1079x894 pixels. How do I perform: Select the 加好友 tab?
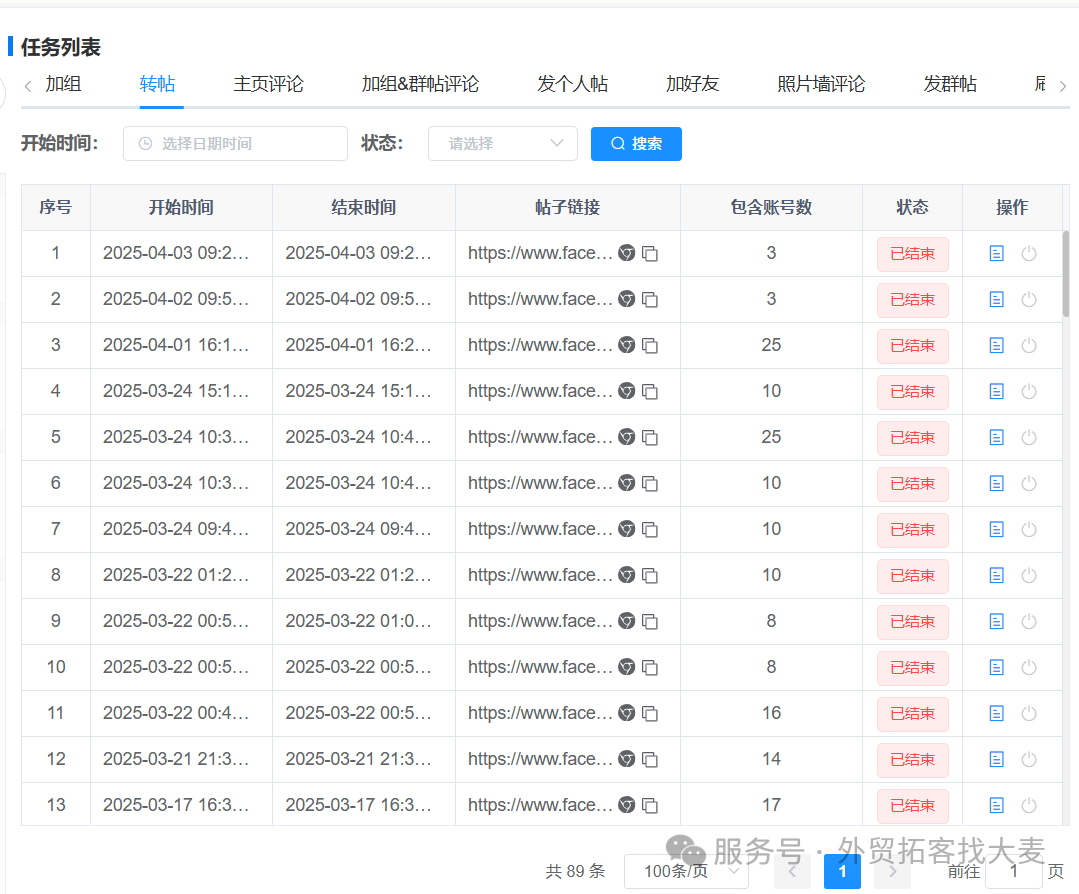pyautogui.click(x=692, y=84)
